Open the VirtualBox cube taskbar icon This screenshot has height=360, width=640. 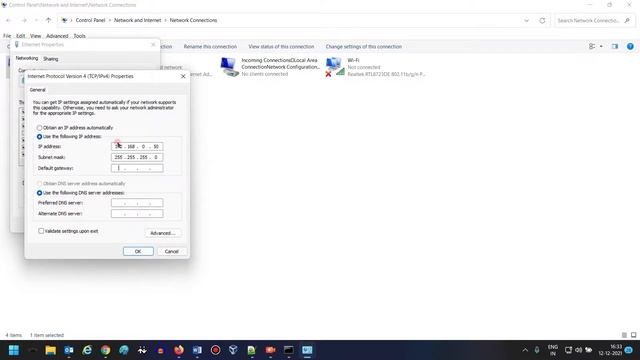pyautogui.click(x=233, y=350)
